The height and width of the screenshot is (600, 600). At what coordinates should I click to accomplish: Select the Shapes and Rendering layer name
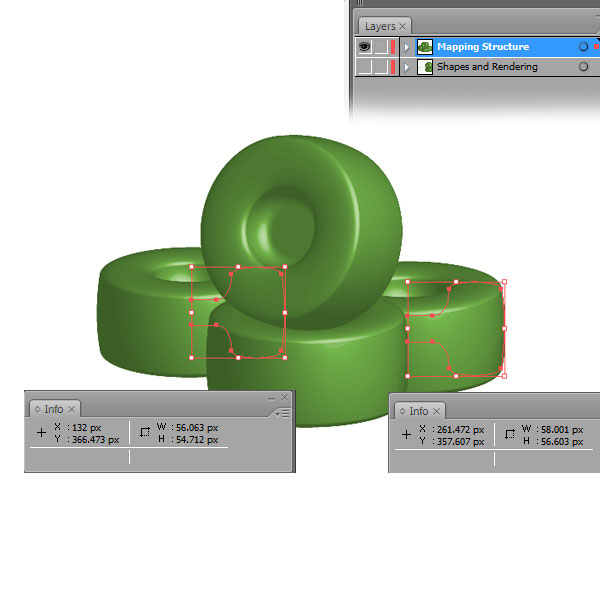[487, 67]
